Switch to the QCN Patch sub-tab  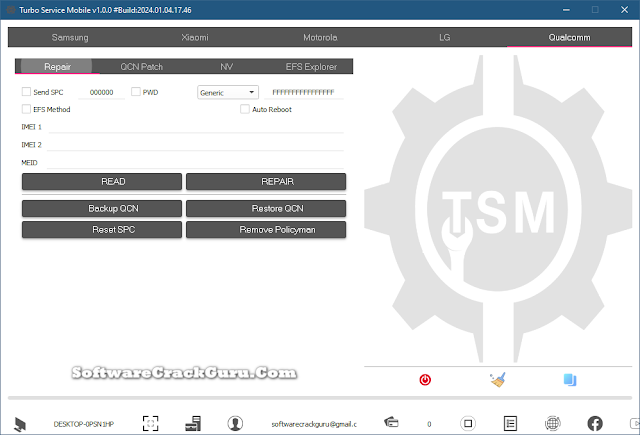(x=142, y=67)
